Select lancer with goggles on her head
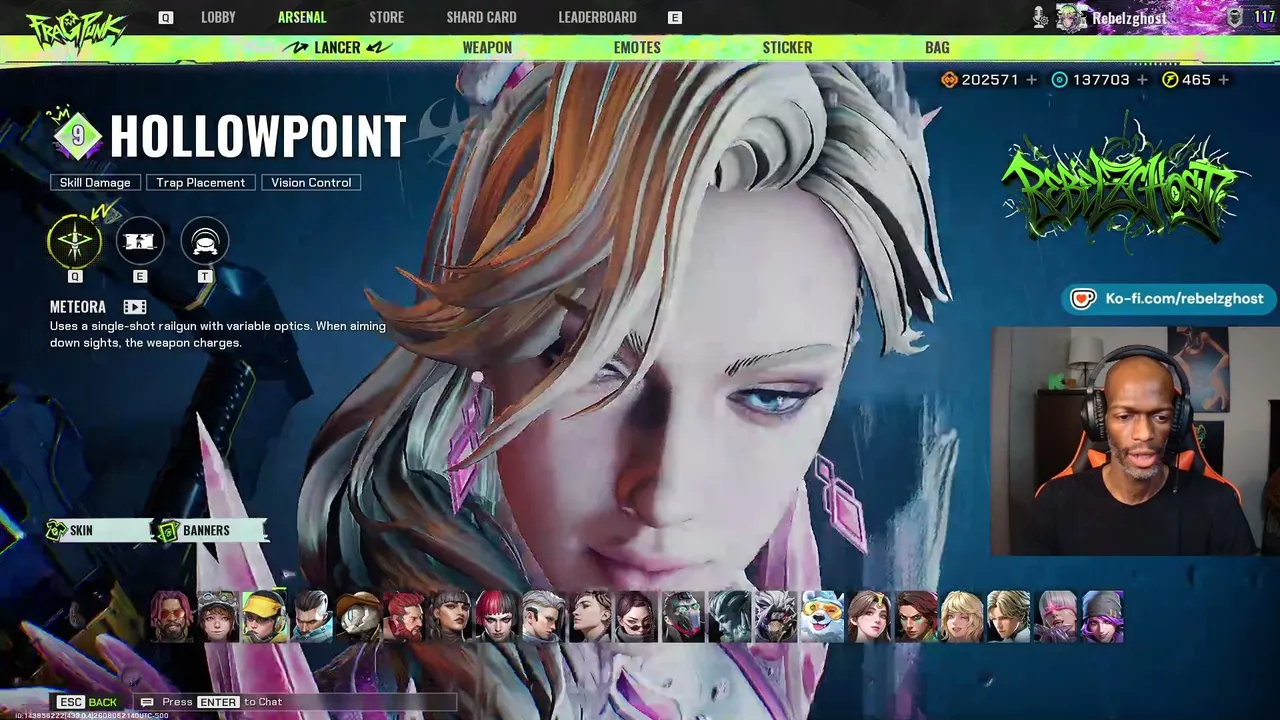Screen dimensions: 1280x720 (218, 616)
